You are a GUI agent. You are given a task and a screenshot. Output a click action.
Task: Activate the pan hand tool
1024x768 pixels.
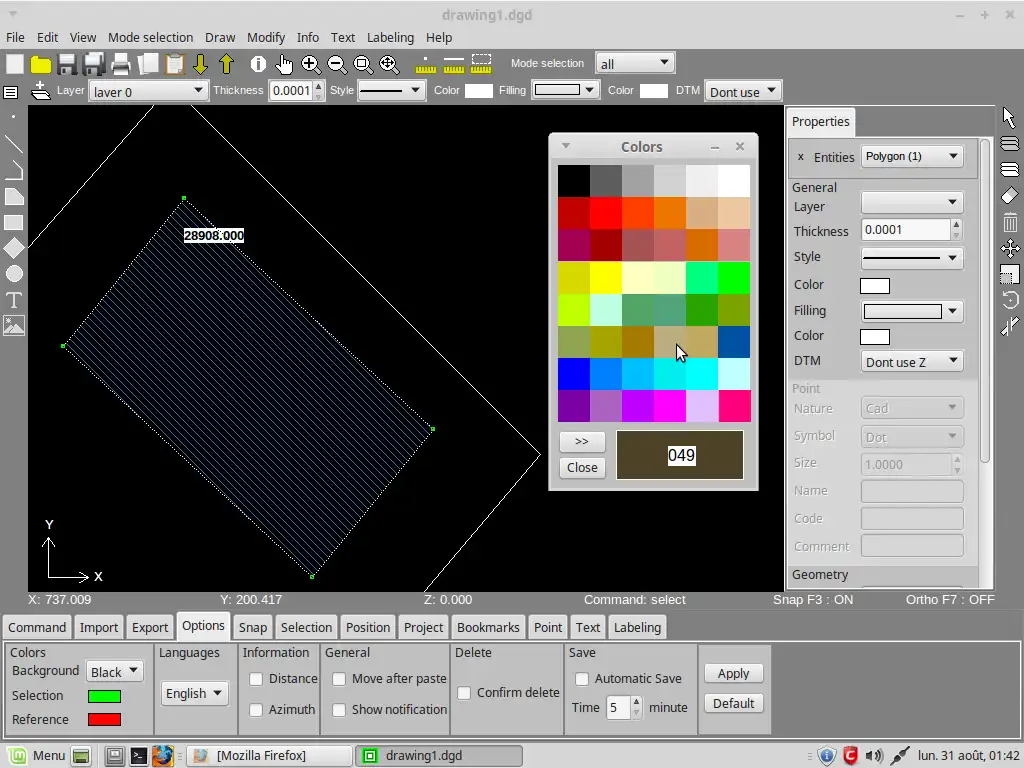click(285, 64)
